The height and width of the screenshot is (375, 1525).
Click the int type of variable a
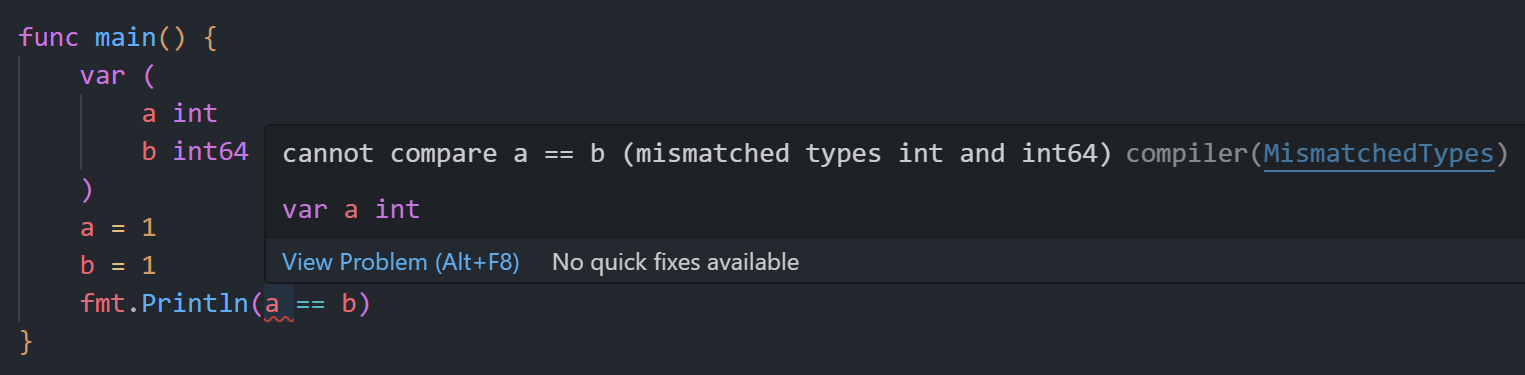195,115
